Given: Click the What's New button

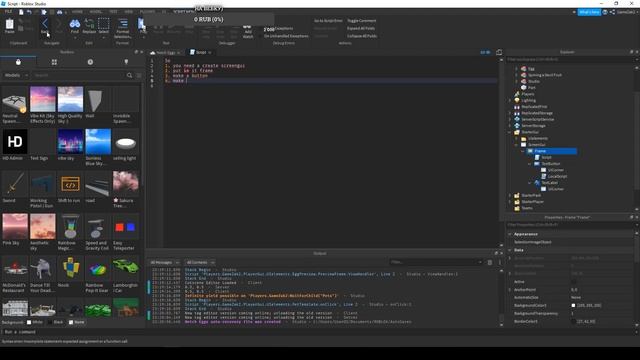Looking at the screenshot, I should click(x=589, y=12).
